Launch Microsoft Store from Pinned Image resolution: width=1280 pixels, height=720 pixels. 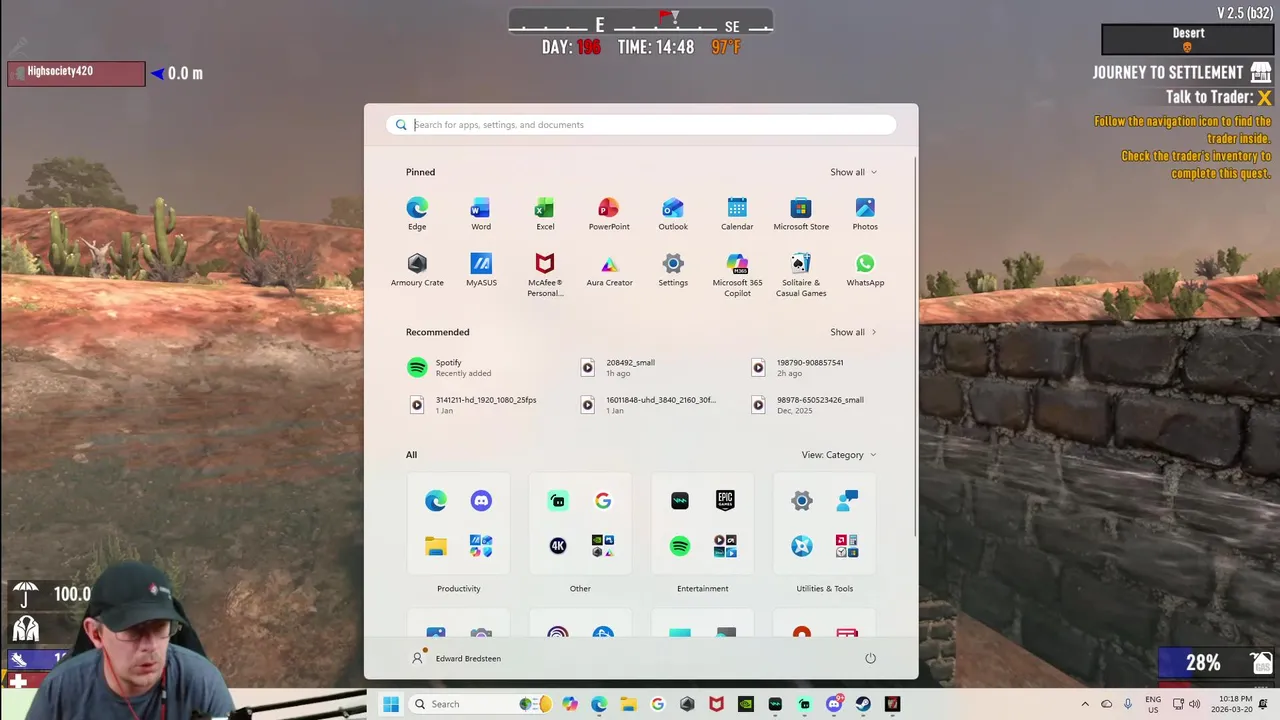(x=801, y=213)
